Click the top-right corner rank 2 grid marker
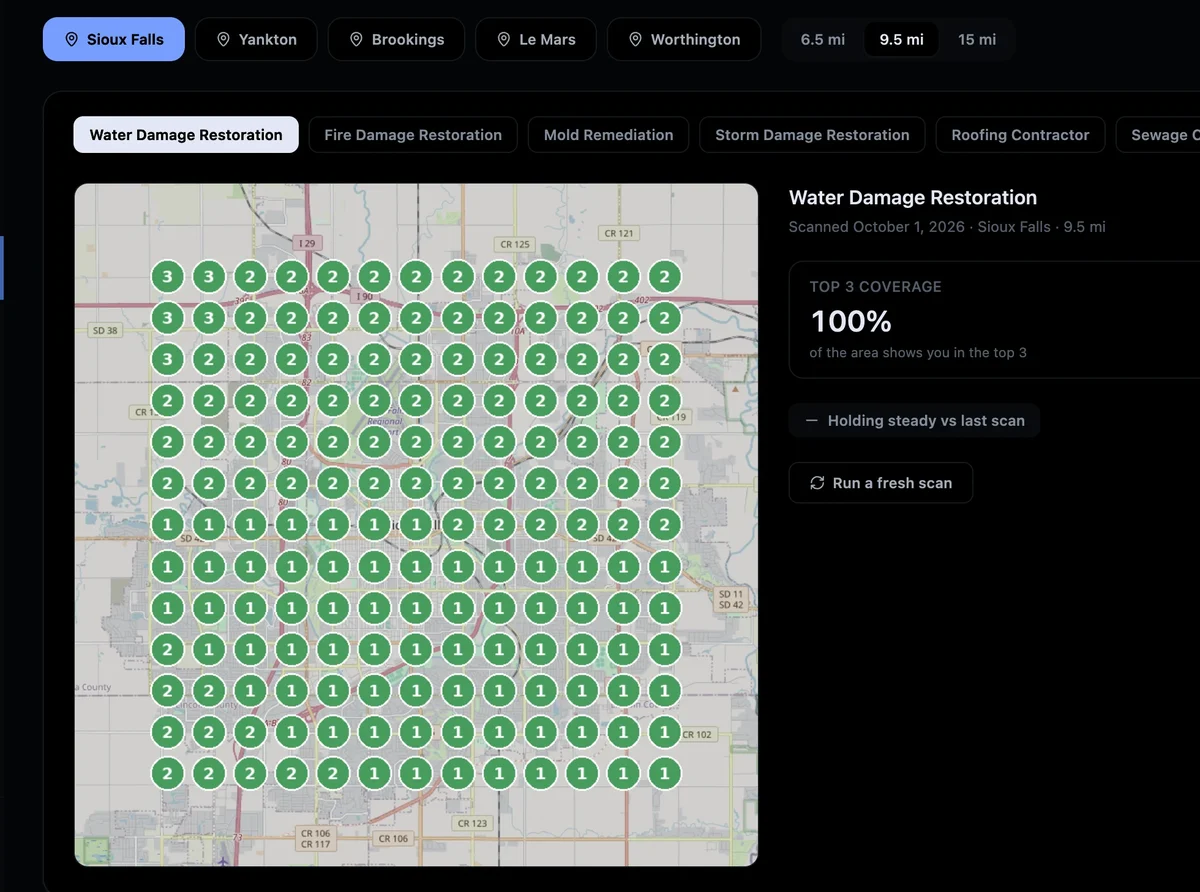 (x=664, y=277)
